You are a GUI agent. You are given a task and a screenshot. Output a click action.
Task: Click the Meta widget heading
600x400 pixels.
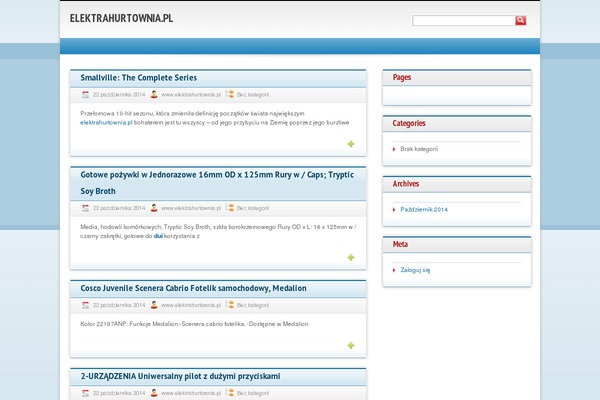400,244
